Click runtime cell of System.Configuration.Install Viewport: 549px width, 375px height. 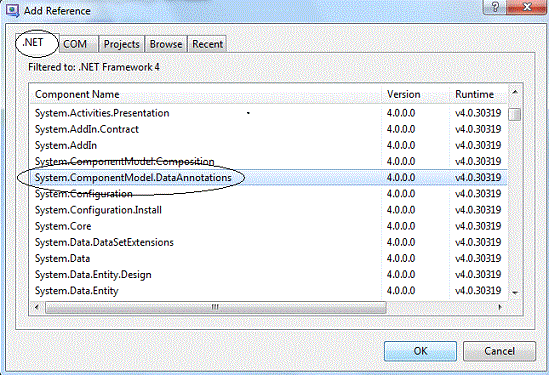(478, 210)
